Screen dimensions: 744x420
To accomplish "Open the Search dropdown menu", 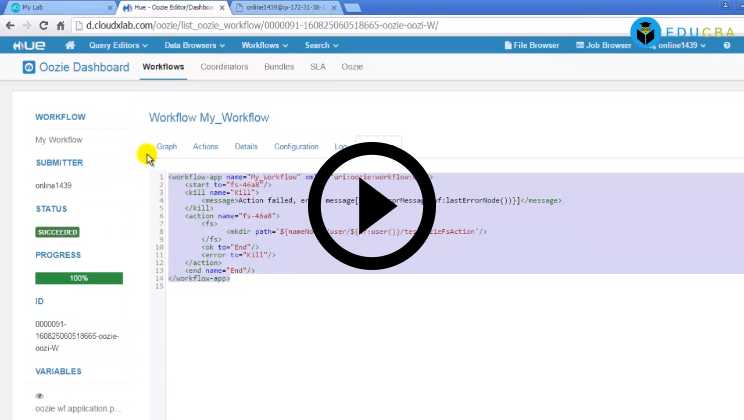I will click(x=321, y=45).
